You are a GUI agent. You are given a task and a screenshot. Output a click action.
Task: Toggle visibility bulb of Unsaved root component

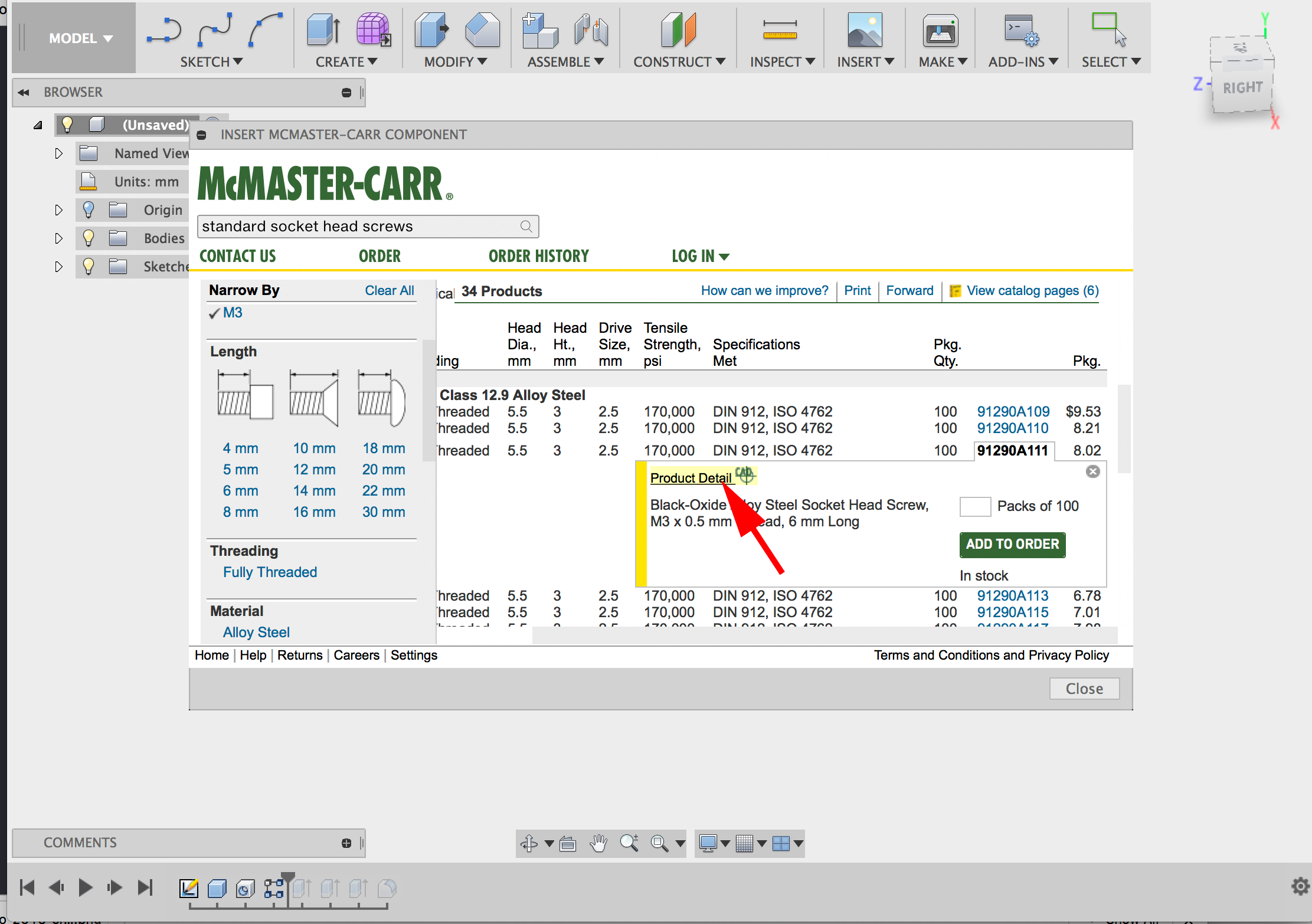pyautogui.click(x=67, y=124)
